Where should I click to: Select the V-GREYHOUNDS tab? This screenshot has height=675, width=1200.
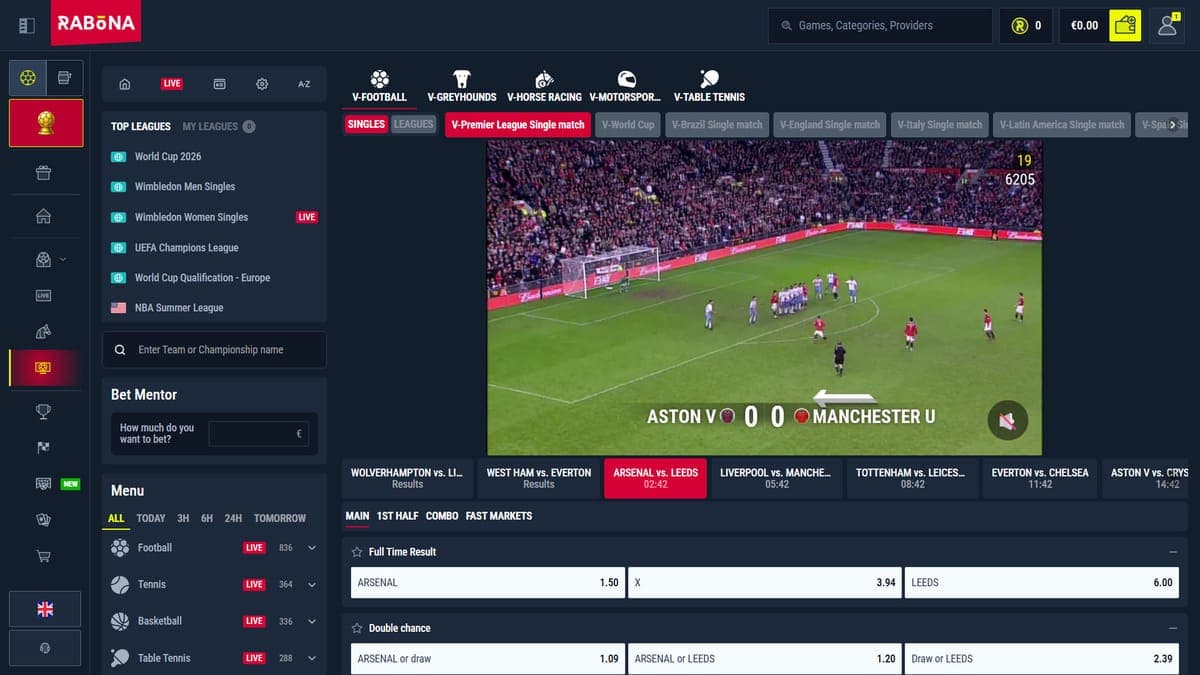pos(462,86)
